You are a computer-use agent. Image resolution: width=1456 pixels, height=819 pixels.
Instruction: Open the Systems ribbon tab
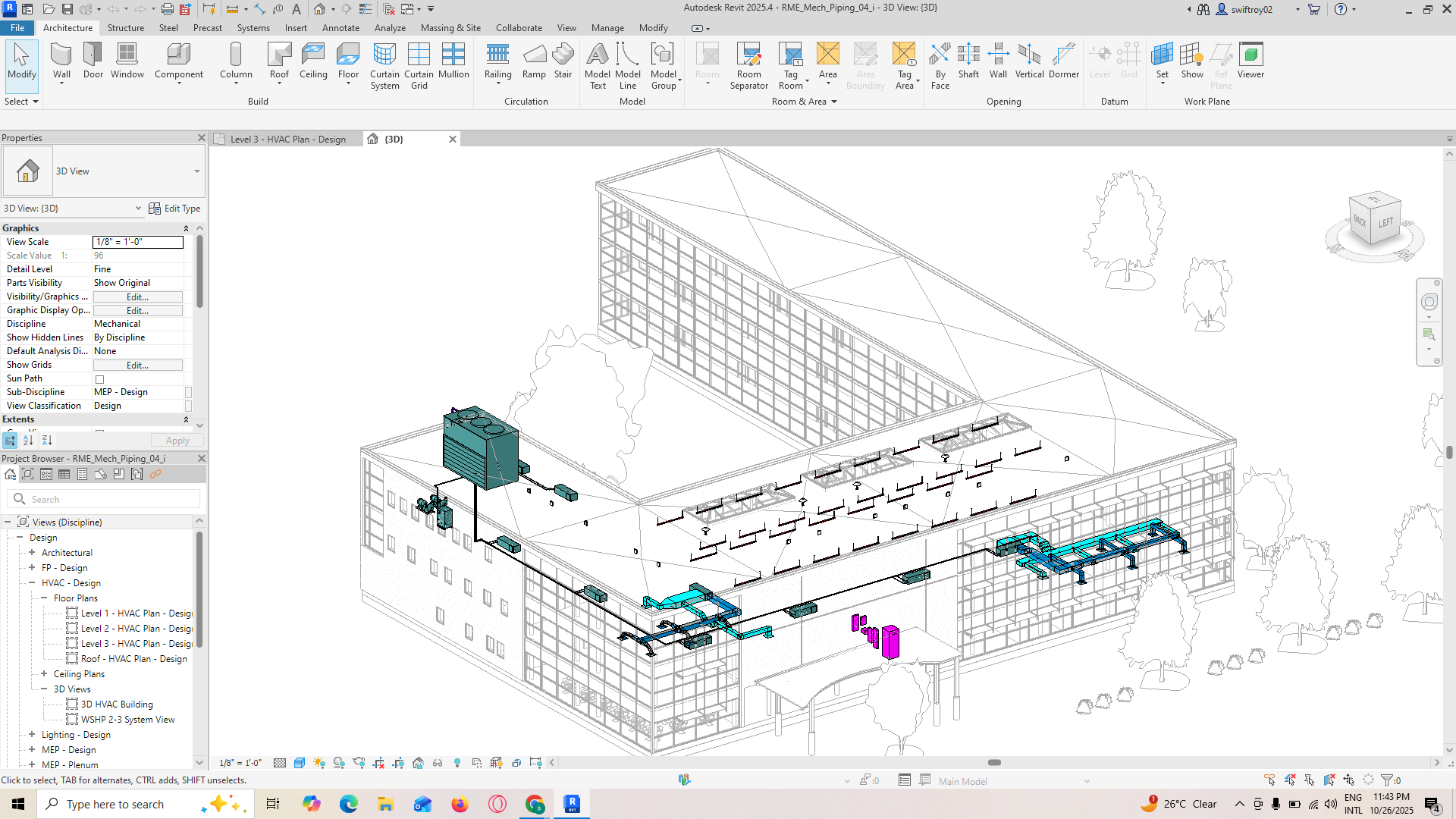[x=253, y=28]
